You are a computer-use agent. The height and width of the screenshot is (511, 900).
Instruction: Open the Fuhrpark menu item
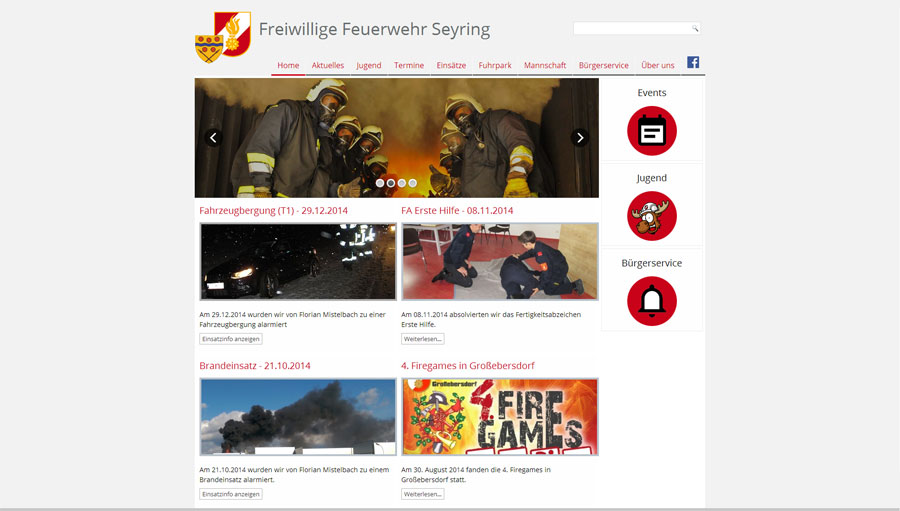pyautogui.click(x=495, y=65)
